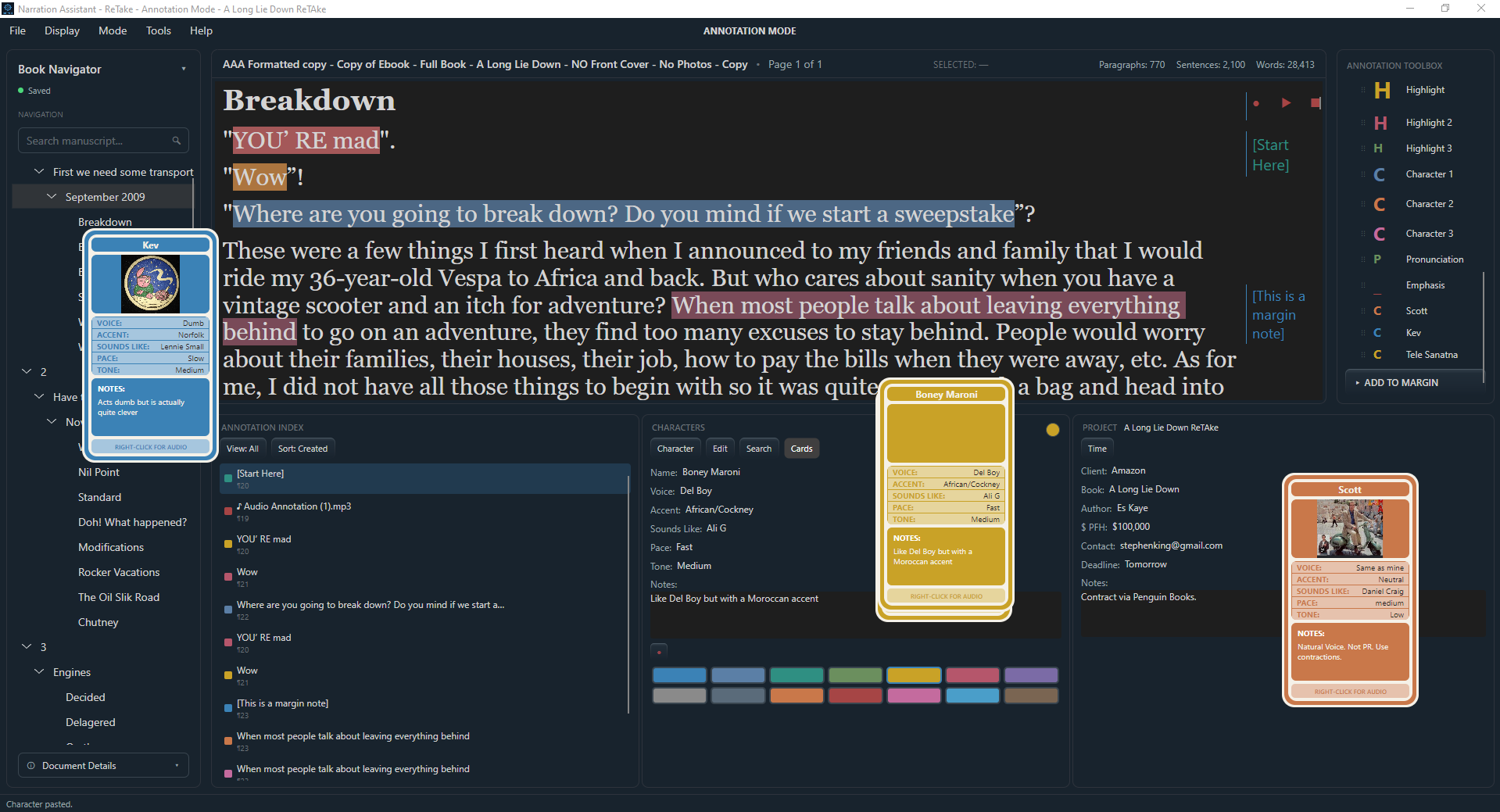Collapse the 'First we need some transport' node
Image resolution: width=1500 pixels, height=812 pixels.
[x=39, y=172]
